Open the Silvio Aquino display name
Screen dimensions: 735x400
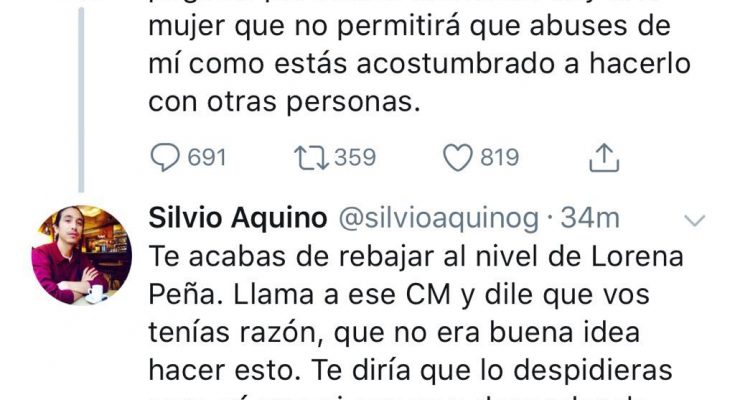coord(238,218)
